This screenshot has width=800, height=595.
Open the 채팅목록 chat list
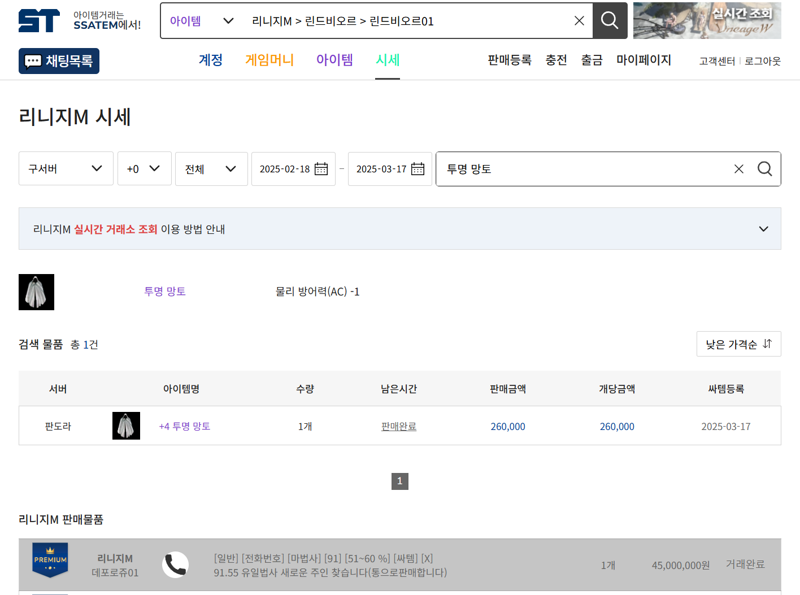59,61
